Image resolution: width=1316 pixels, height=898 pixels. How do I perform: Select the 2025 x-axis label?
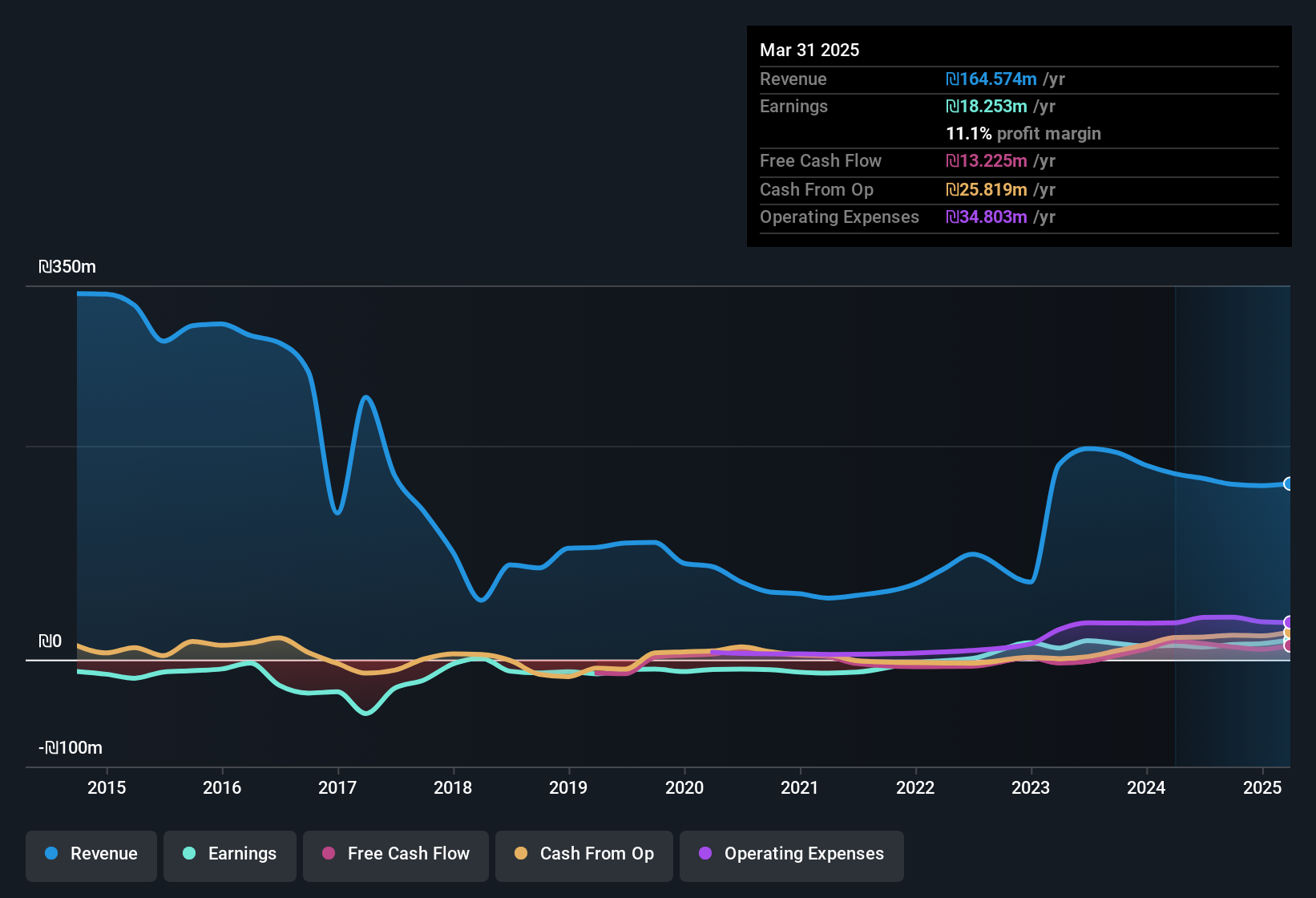[x=1262, y=787]
